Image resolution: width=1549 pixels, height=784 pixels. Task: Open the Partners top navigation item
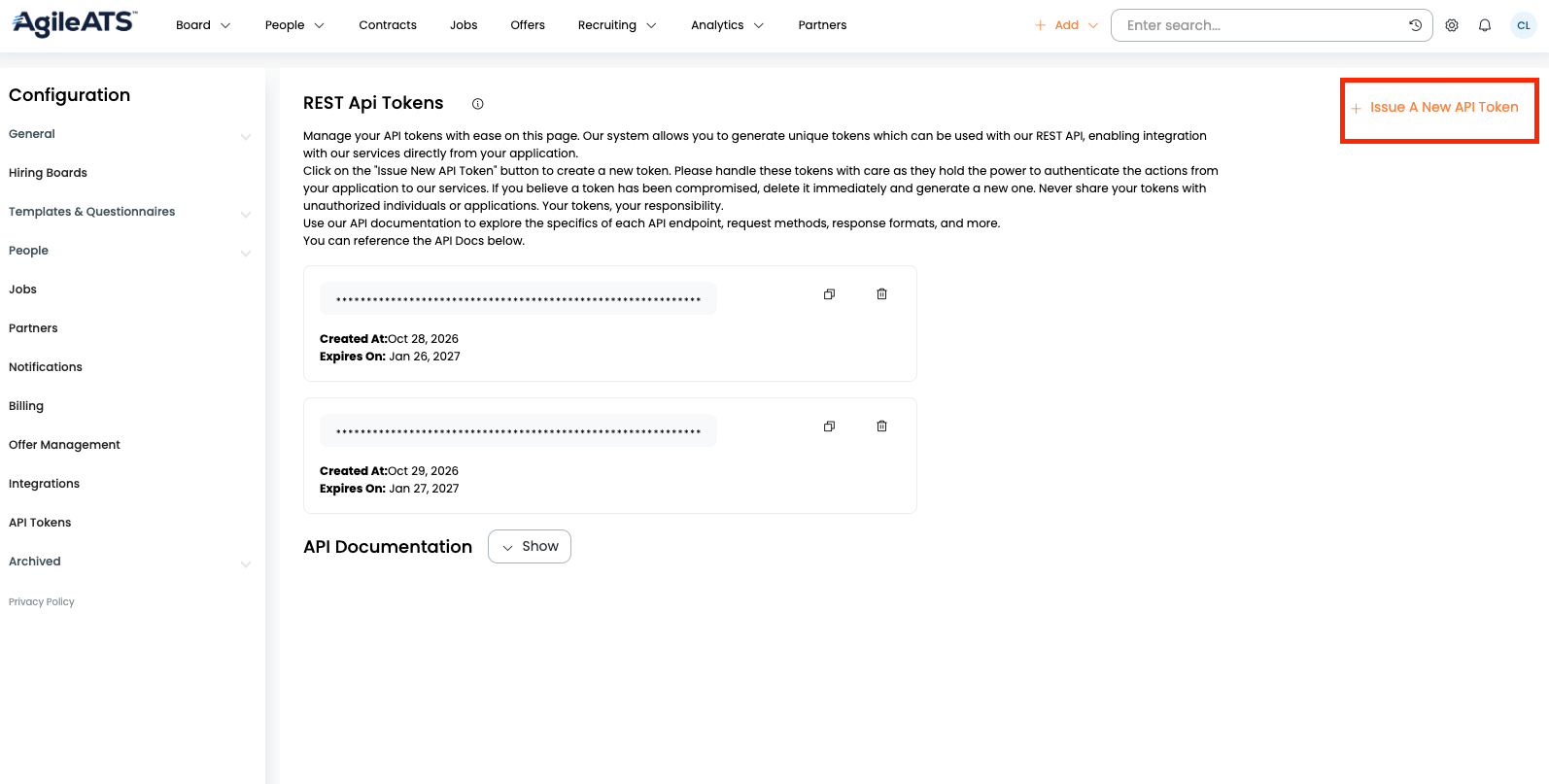tap(822, 25)
